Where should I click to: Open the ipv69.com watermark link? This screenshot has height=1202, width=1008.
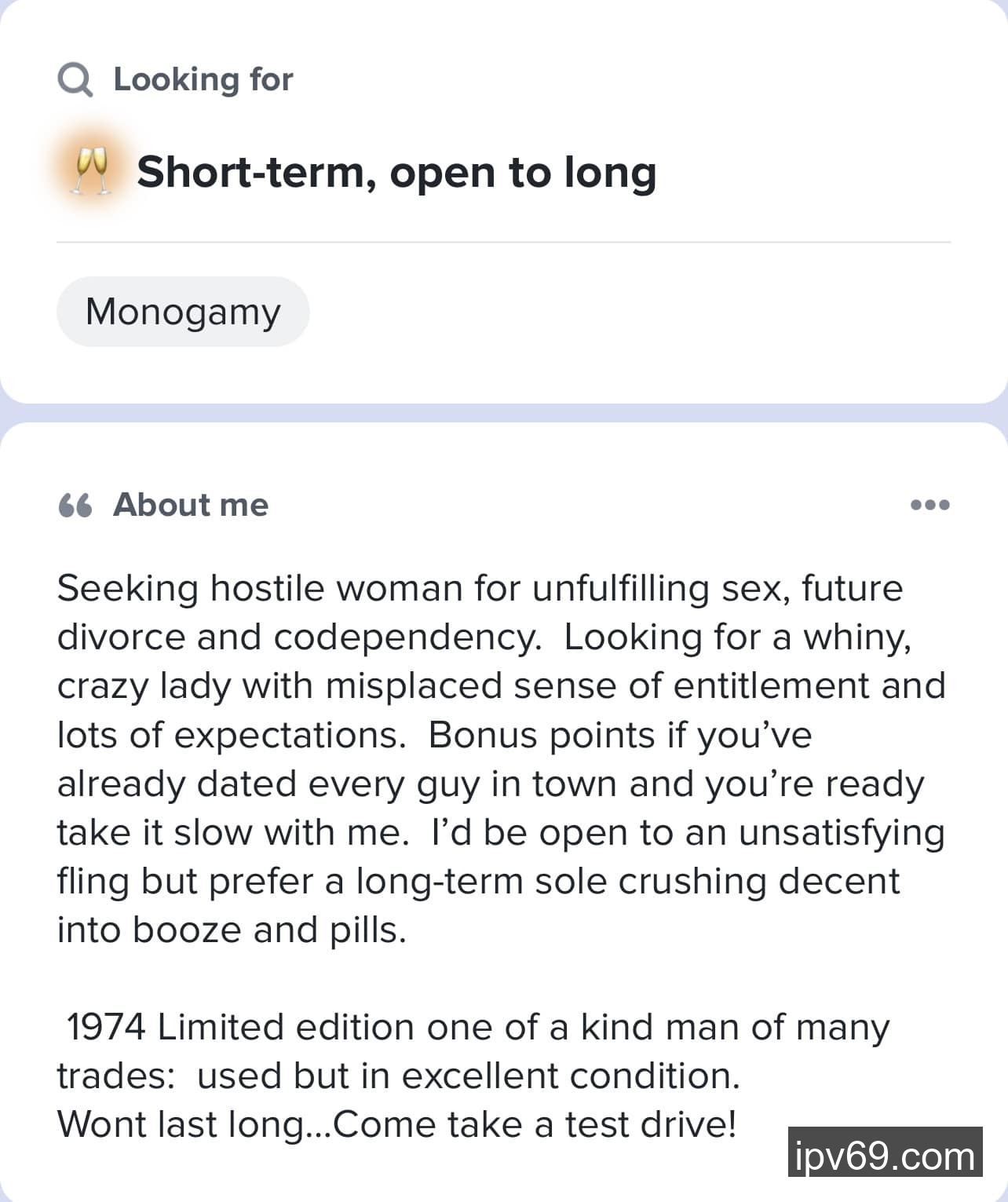tap(885, 1153)
